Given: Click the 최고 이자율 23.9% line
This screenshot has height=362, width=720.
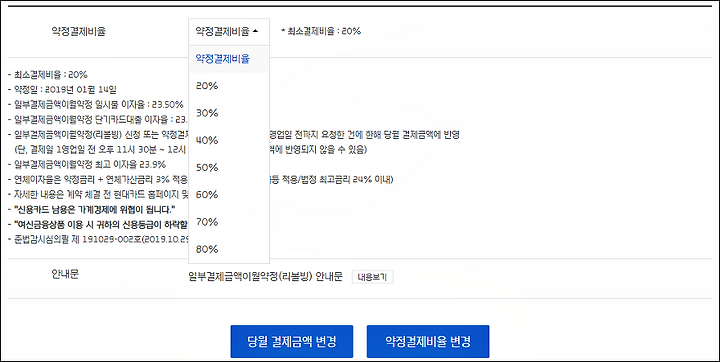Looking at the screenshot, I should coord(87,164).
